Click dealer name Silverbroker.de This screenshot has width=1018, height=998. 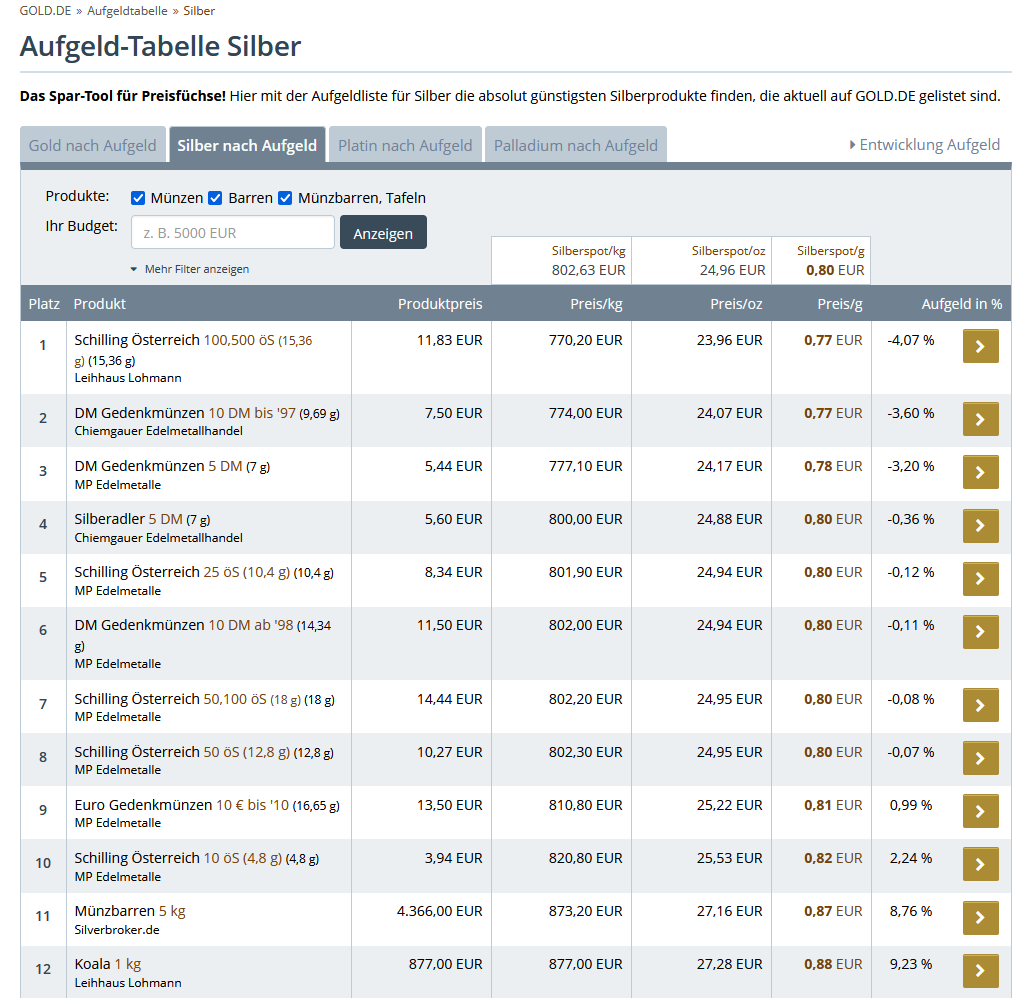(117, 930)
